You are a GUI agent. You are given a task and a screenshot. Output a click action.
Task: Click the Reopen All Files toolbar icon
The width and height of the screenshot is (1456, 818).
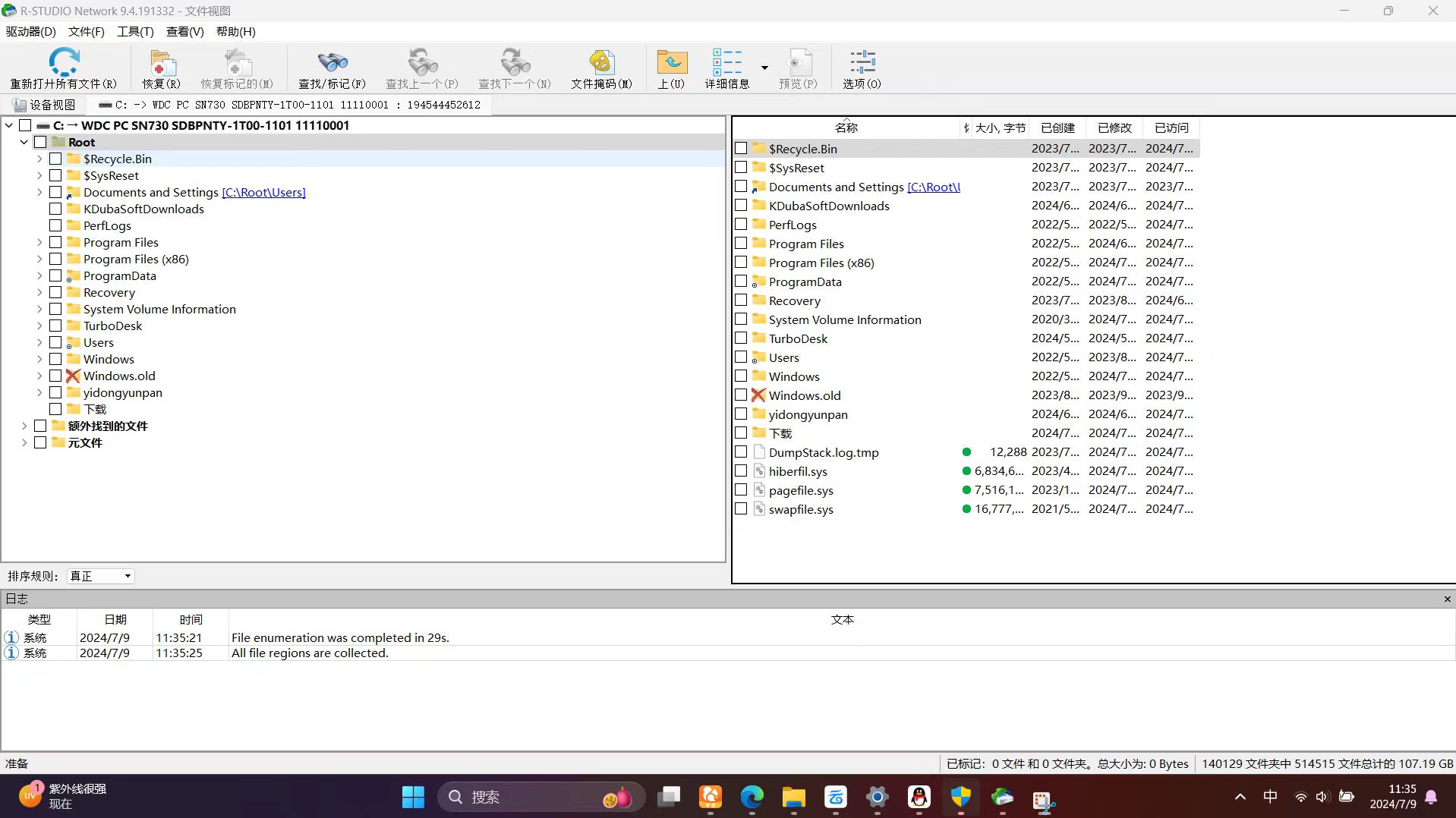click(64, 63)
